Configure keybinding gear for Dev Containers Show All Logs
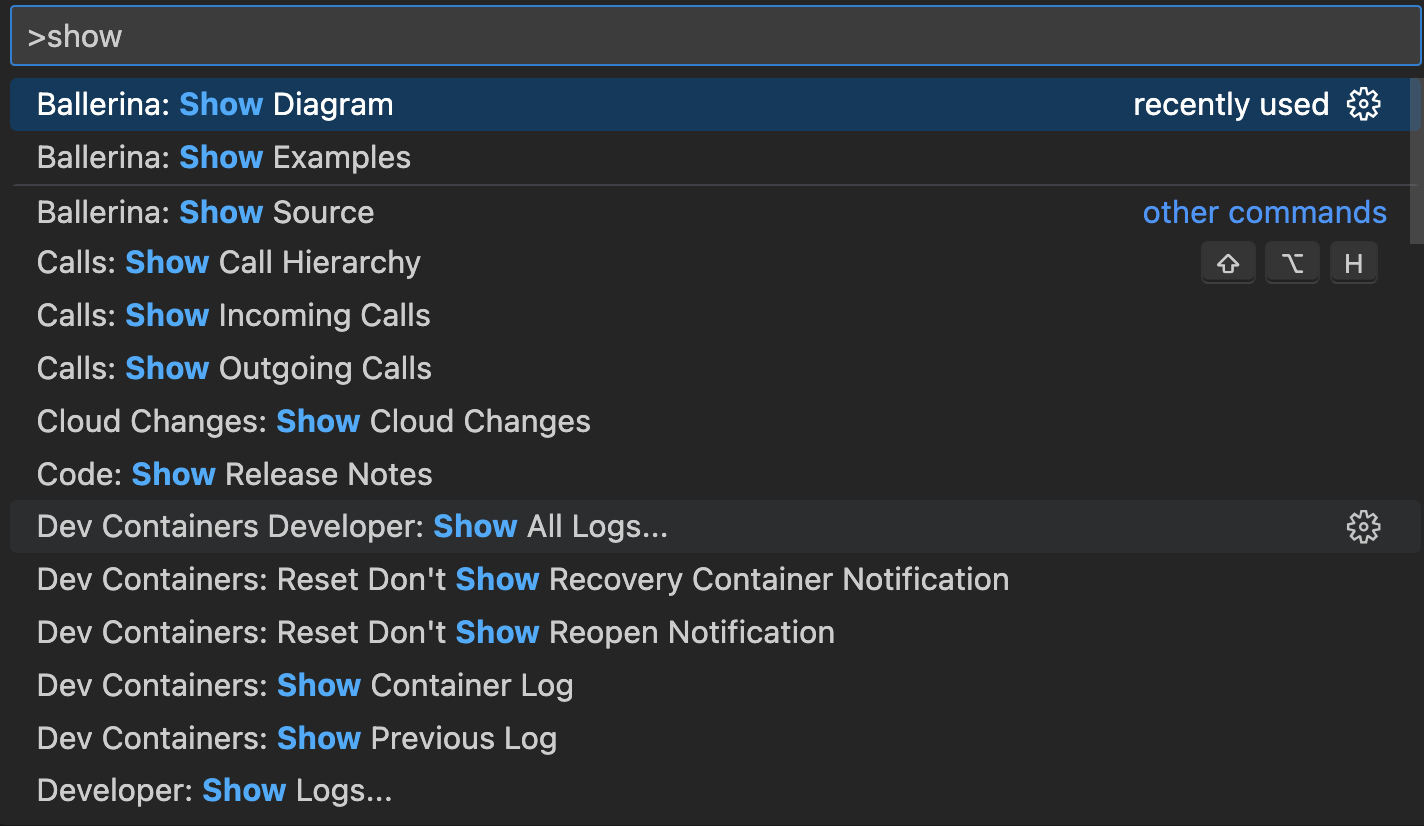The height and width of the screenshot is (826, 1424). pyautogui.click(x=1363, y=526)
